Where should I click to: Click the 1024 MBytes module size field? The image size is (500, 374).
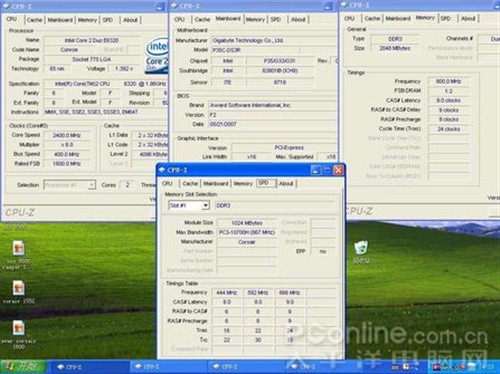(247, 223)
